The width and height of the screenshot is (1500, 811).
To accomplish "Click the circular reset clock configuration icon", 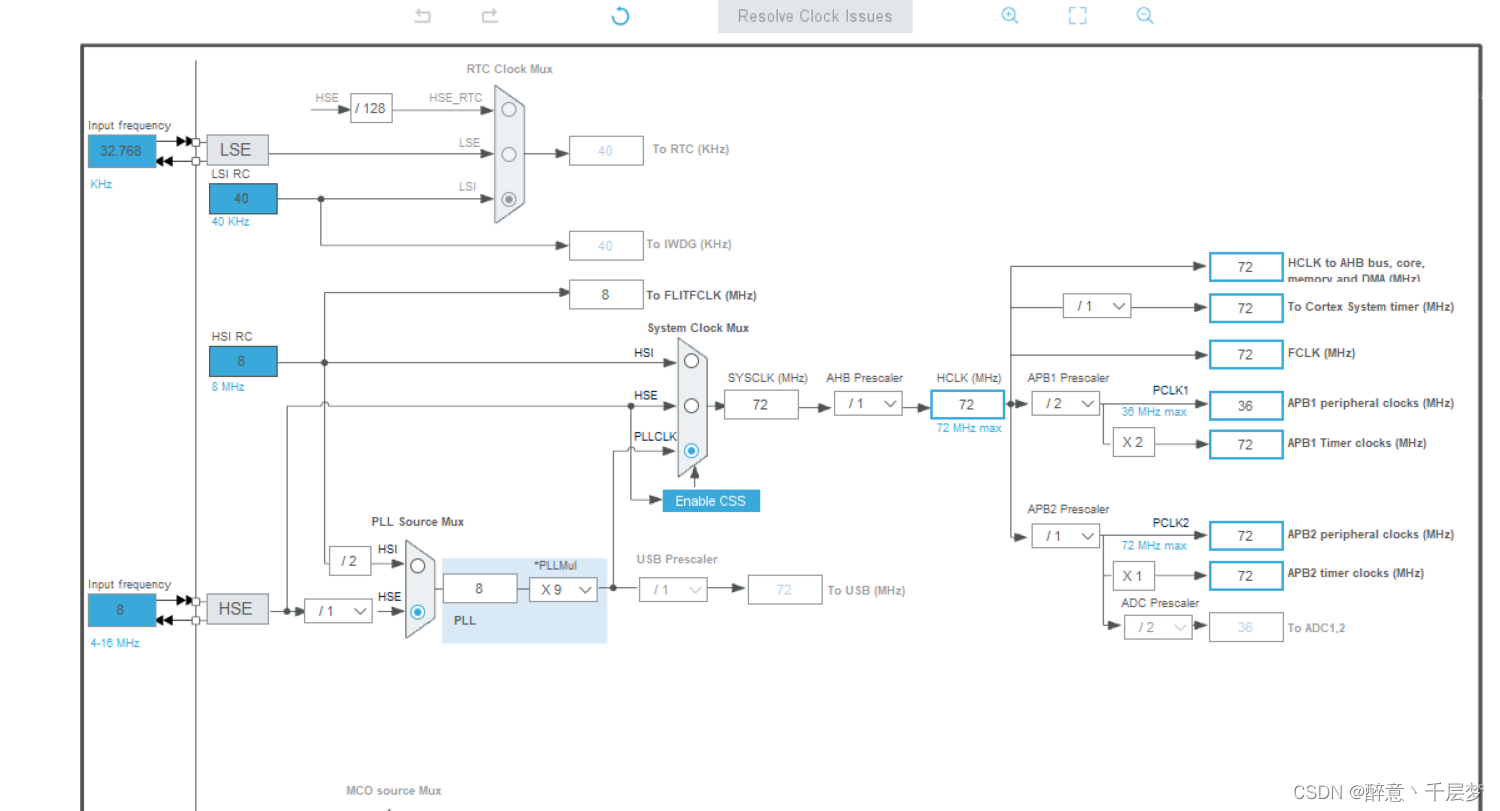I will [x=620, y=16].
